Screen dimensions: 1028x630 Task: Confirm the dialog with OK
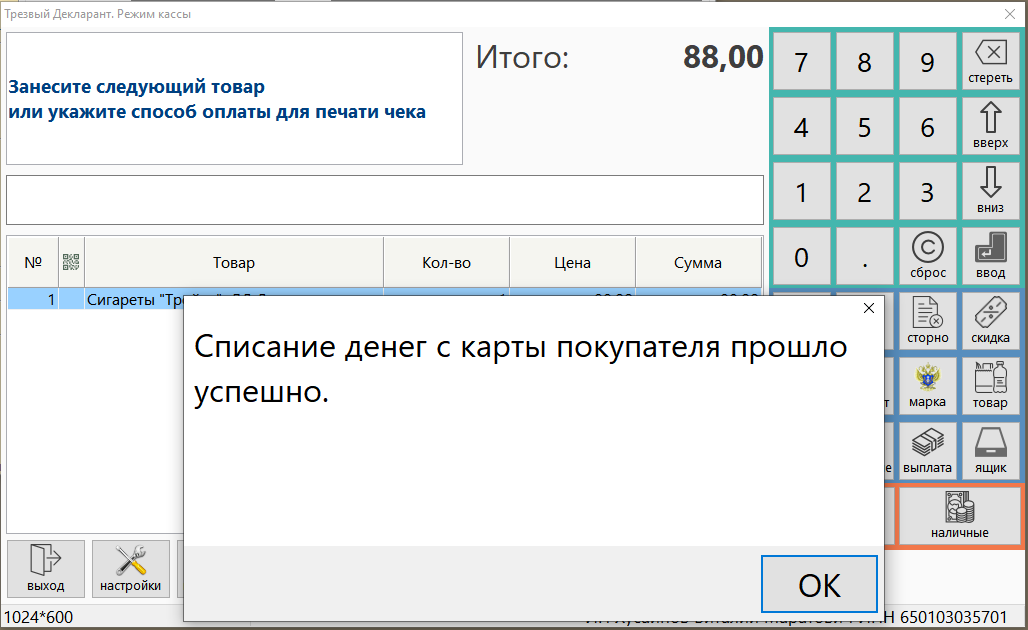(x=819, y=584)
